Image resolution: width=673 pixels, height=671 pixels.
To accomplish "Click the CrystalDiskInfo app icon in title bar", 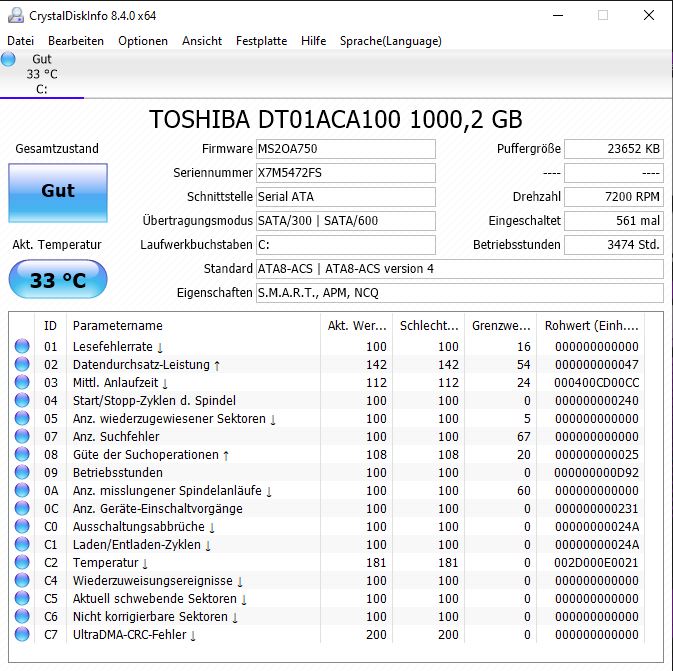I will (x=16, y=15).
